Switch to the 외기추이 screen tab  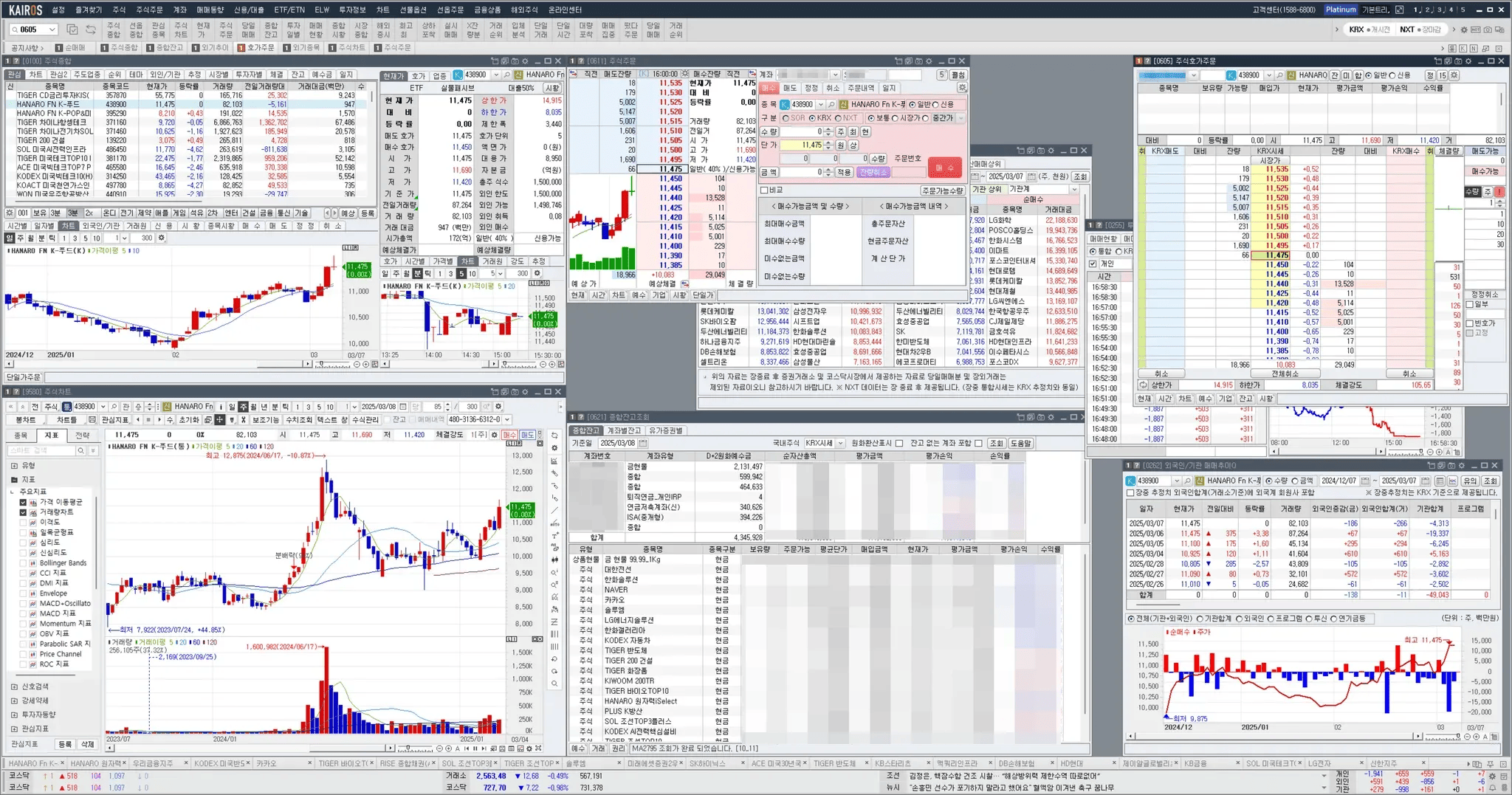coord(210,48)
